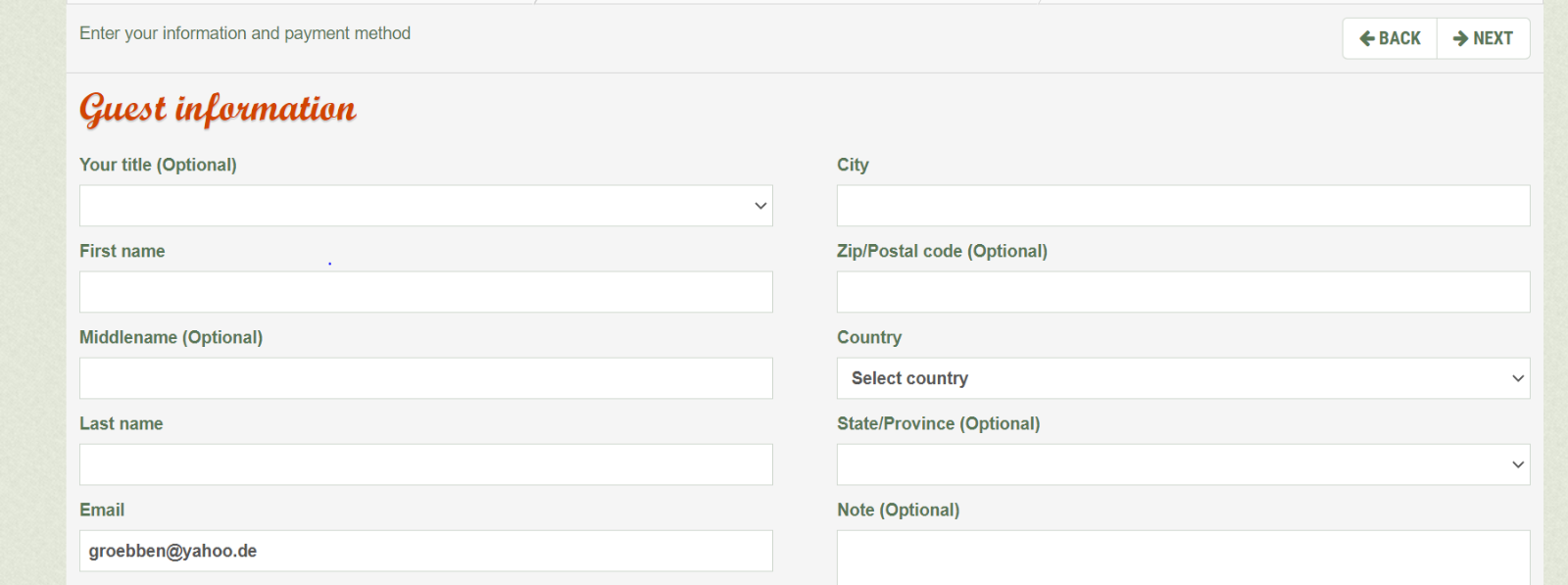Click the 'First name' label text
This screenshot has width=1568, height=585.
click(122, 251)
